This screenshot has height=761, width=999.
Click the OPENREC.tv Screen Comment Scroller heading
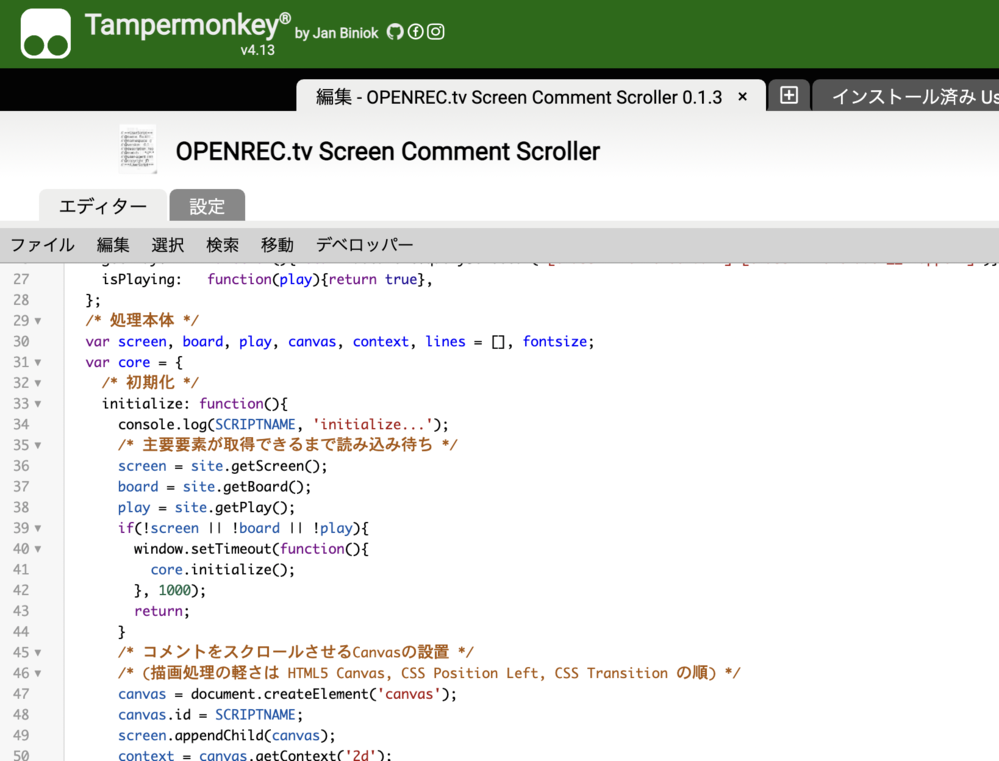coord(387,152)
